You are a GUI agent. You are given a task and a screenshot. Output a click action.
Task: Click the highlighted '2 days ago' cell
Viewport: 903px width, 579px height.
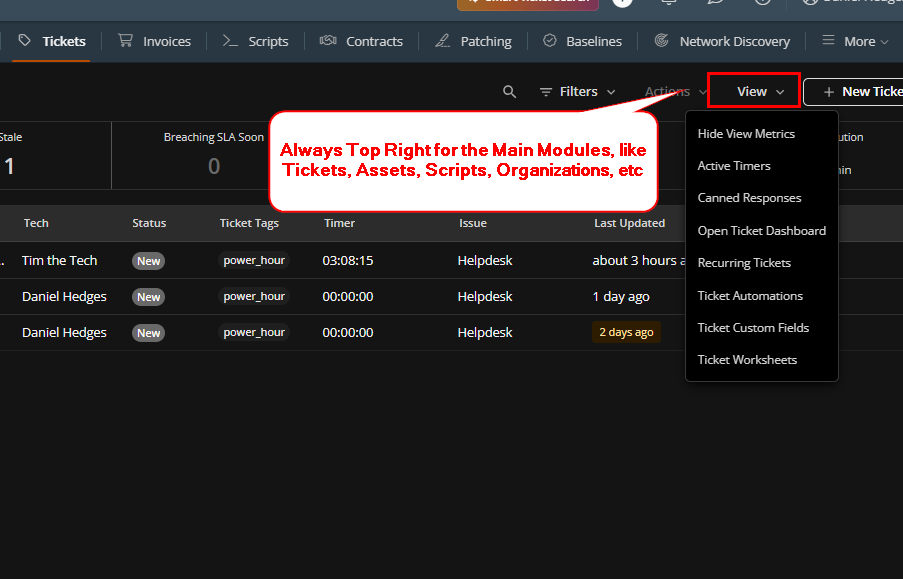point(626,332)
